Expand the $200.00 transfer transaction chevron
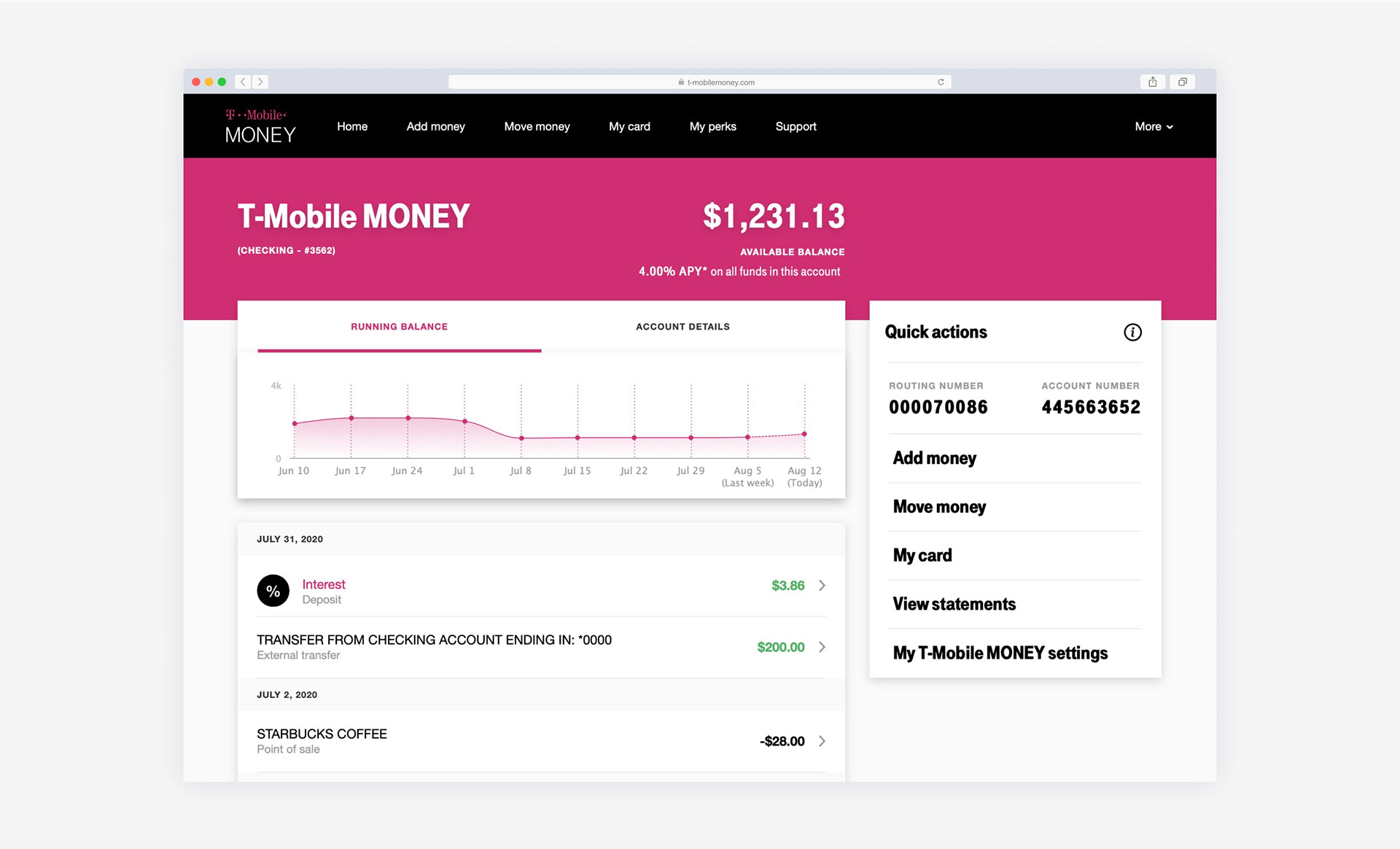This screenshot has height=849, width=1400. 822,647
